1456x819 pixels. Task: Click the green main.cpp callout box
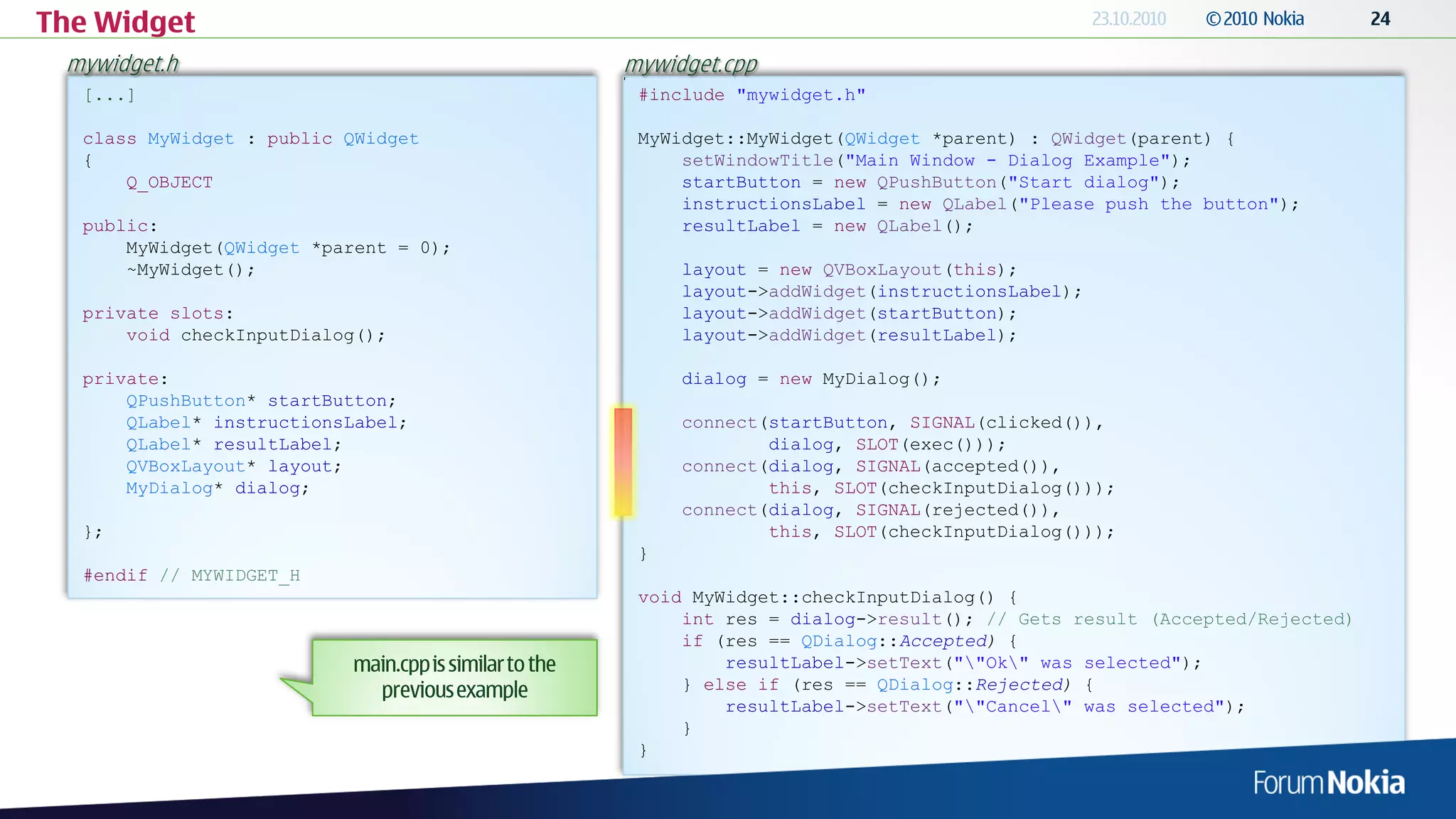pyautogui.click(x=454, y=677)
